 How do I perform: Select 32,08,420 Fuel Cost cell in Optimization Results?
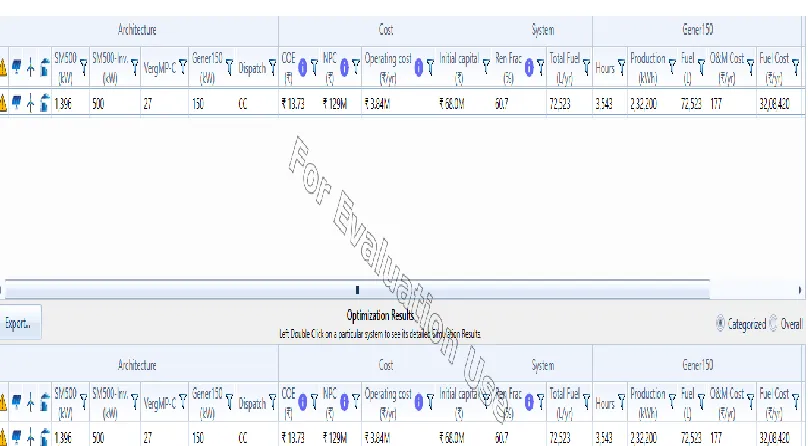click(x=775, y=438)
